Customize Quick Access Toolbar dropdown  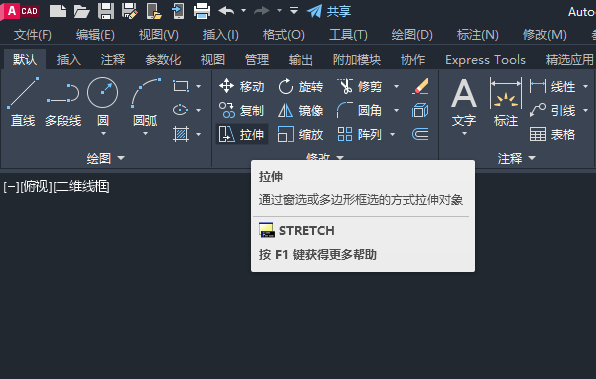[293, 11]
